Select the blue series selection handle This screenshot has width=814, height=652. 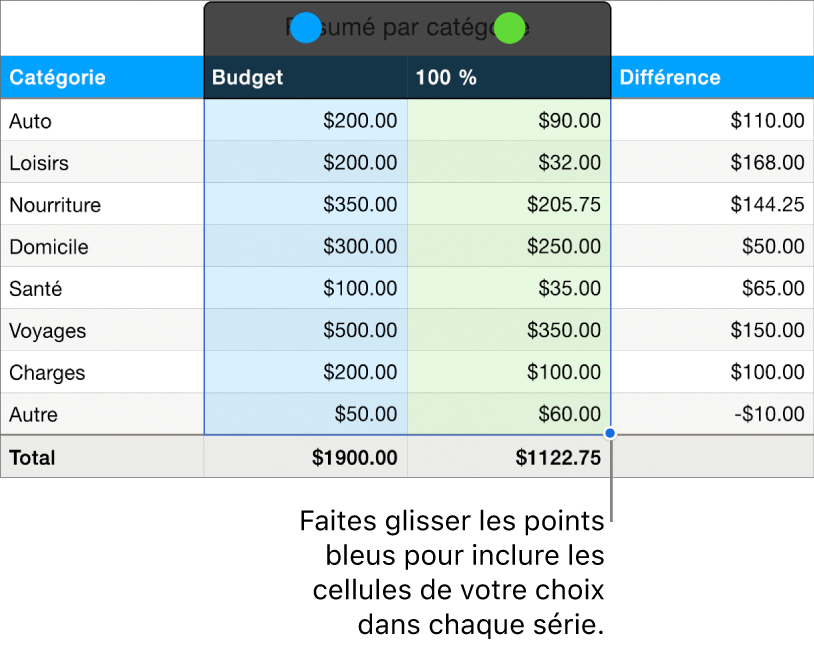pyautogui.click(x=307, y=28)
